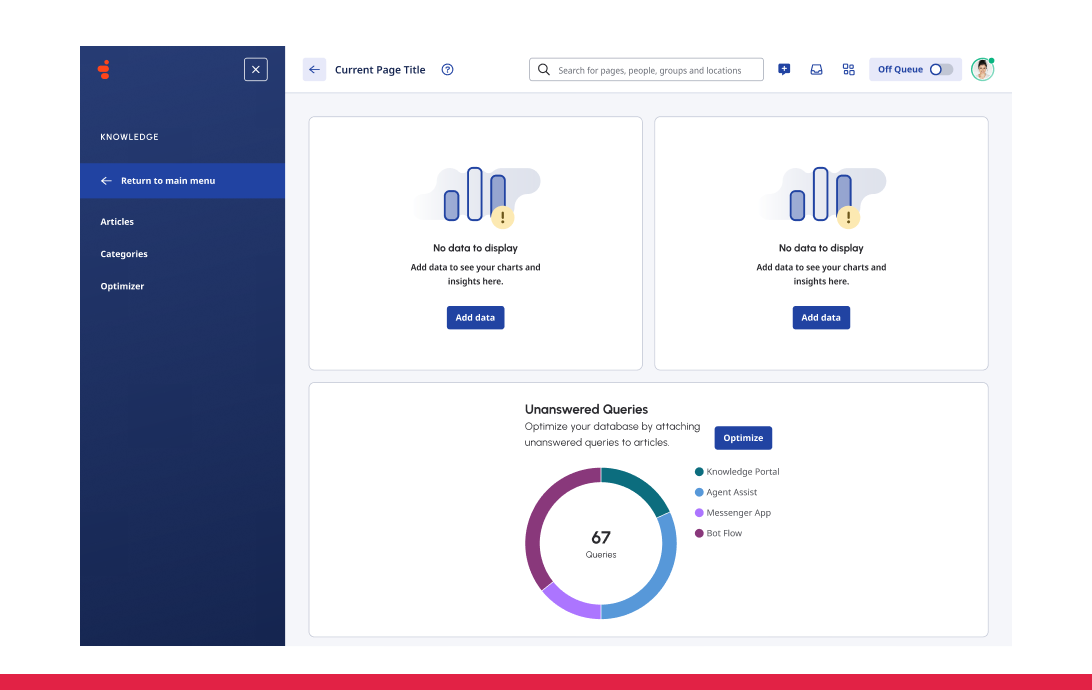Click the magnifying glass search icon

544,70
